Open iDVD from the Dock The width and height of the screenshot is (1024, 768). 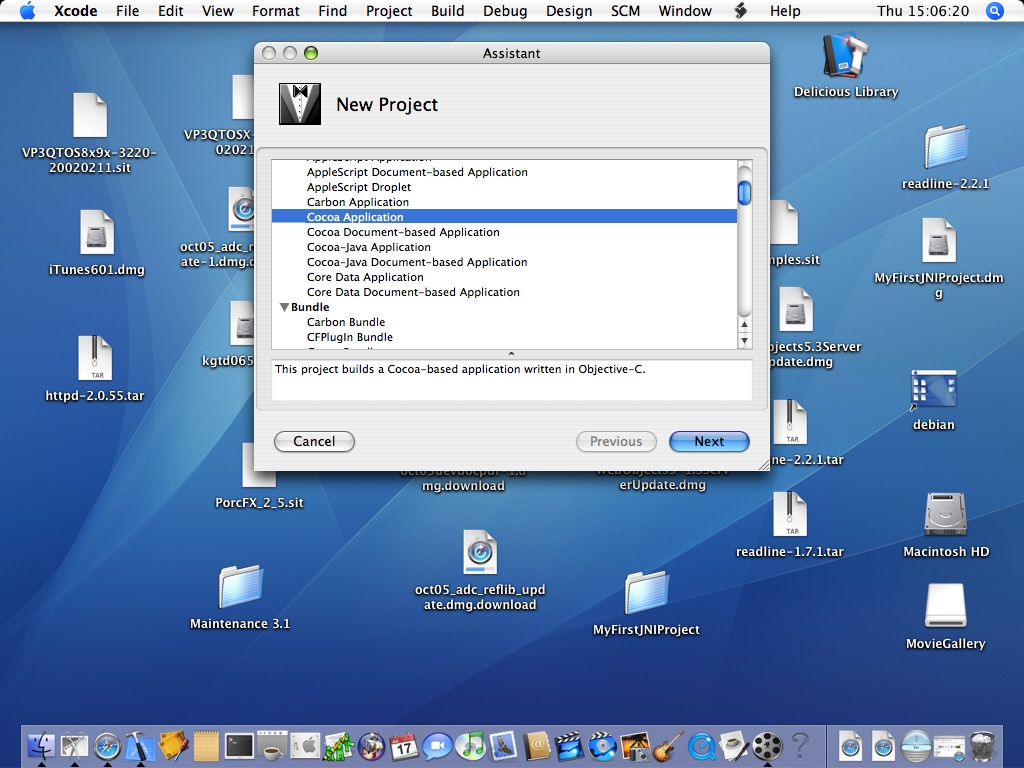click(602, 744)
